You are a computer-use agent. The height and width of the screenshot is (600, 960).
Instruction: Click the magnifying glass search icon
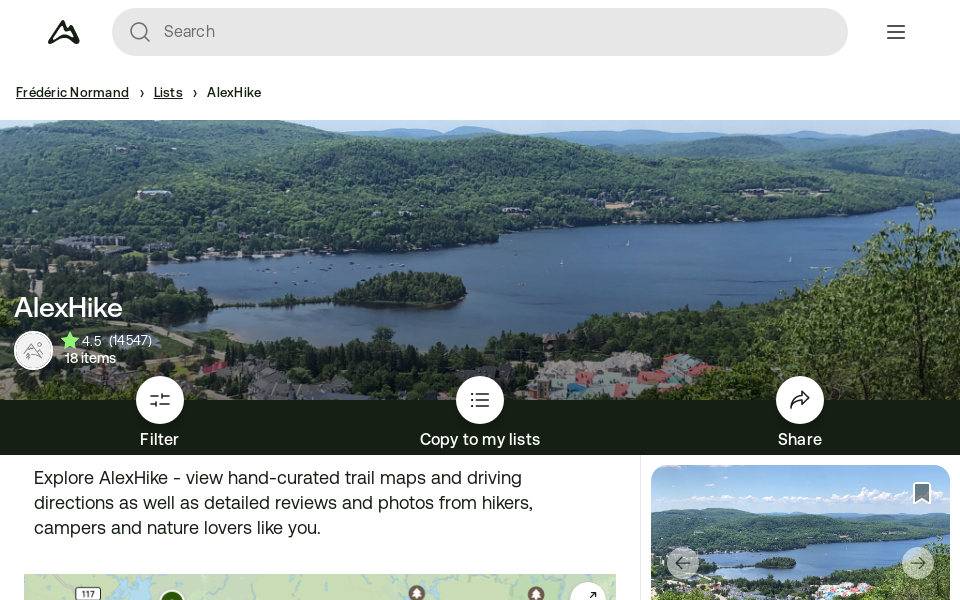coord(140,32)
